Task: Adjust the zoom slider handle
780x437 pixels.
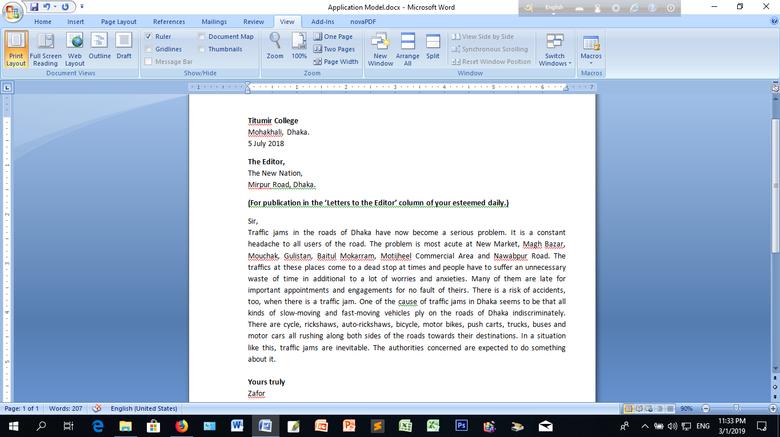Action: pyautogui.click(x=737, y=409)
